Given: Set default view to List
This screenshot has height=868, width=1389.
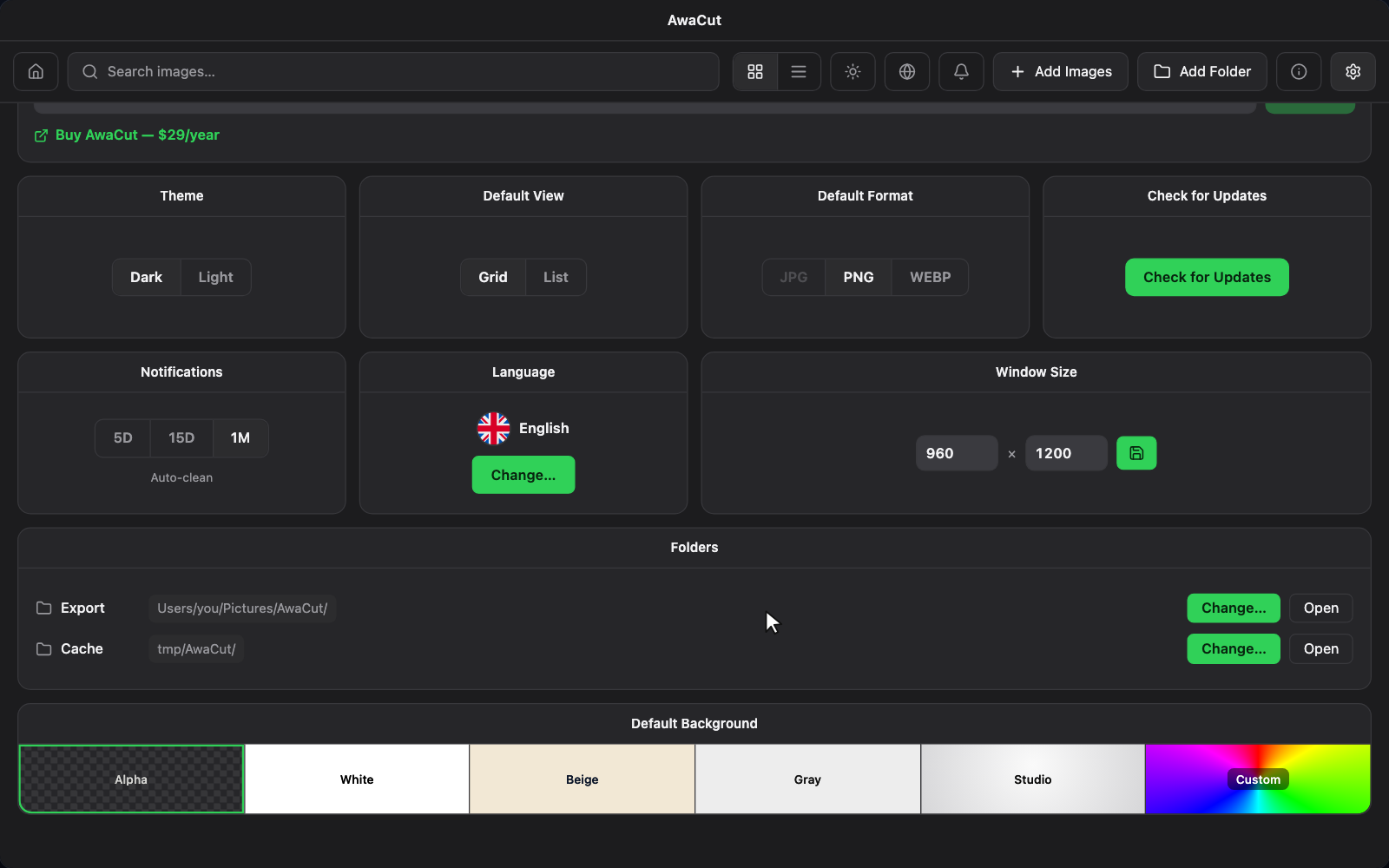Looking at the screenshot, I should (x=556, y=278).
